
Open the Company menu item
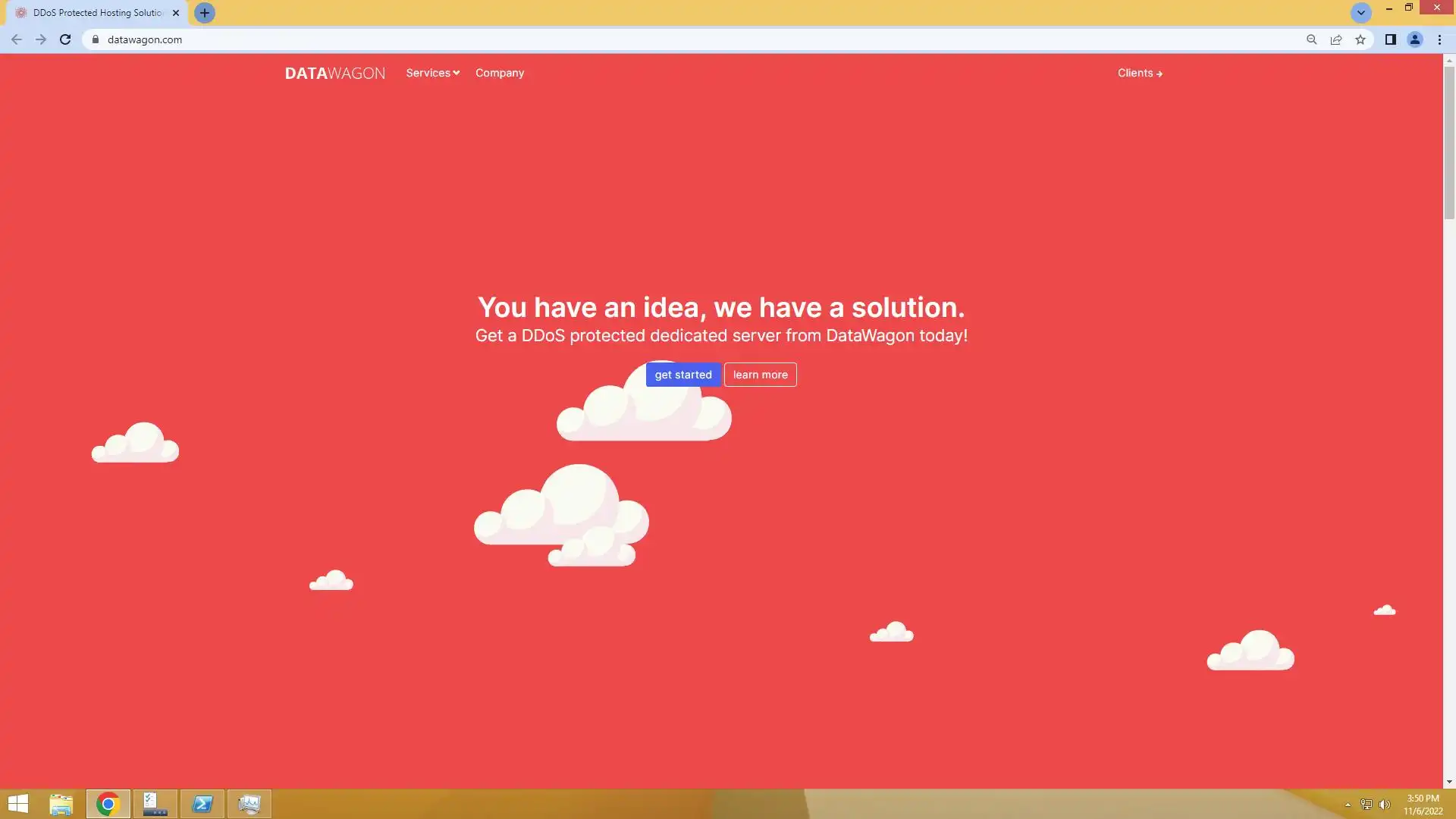(499, 73)
